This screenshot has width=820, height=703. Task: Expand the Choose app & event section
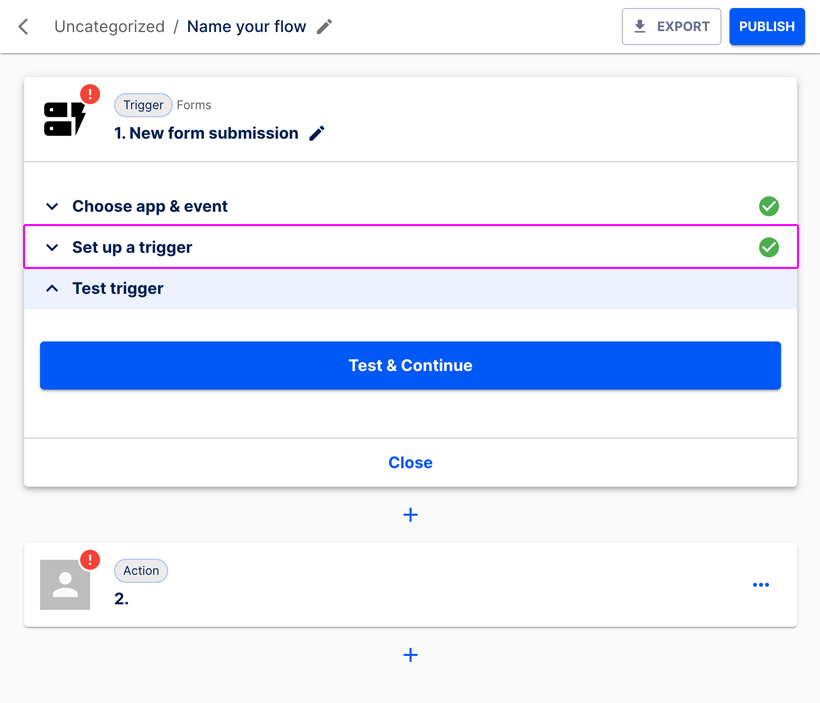coord(411,206)
